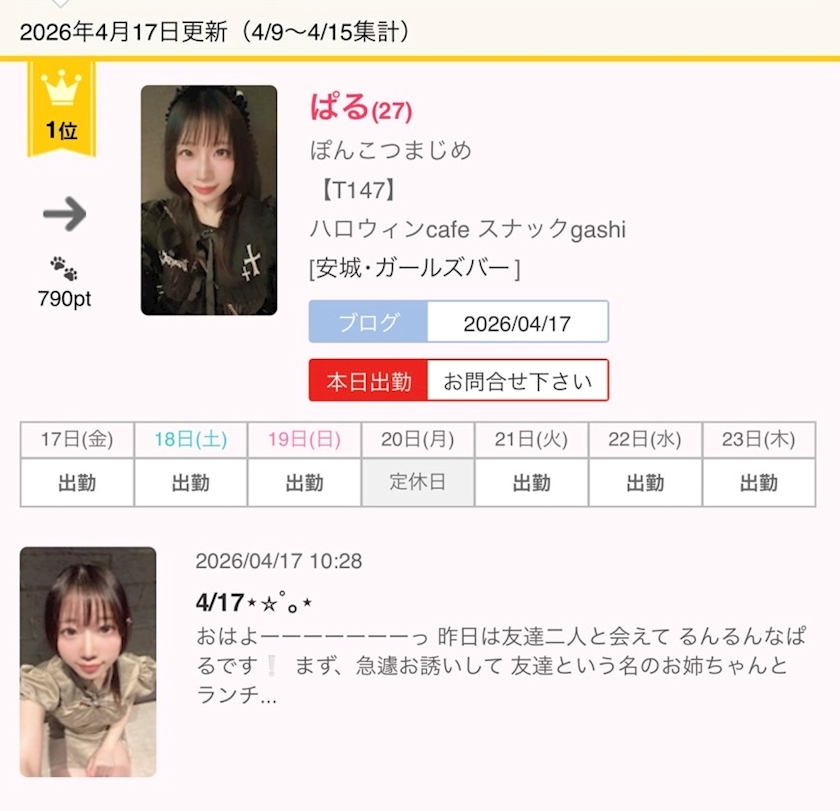Click the blog date 2026/04/17 field
This screenshot has height=811, width=840.
coord(518,321)
